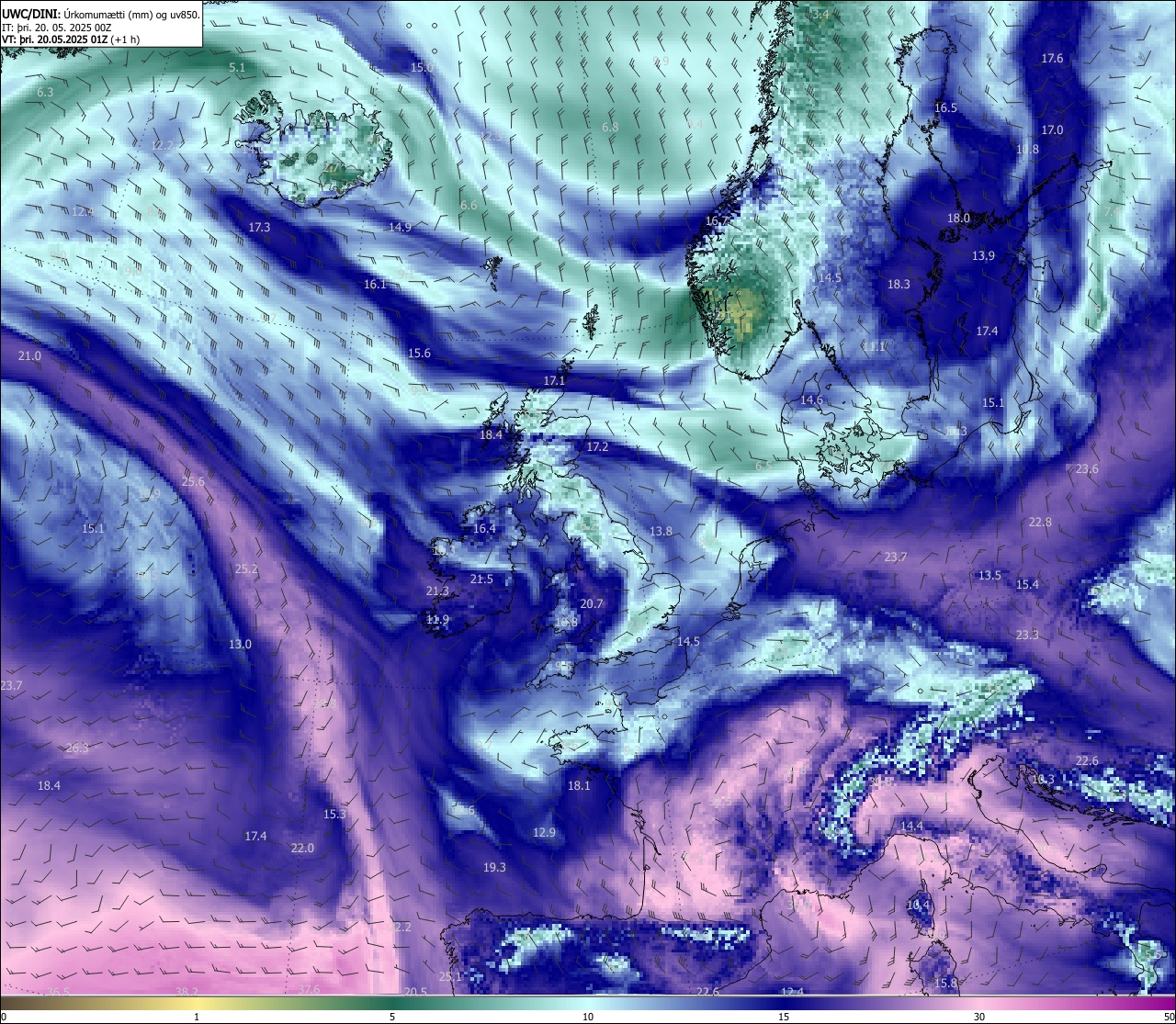Click the 14.9 value on the map
This screenshot has width=1176, height=1024.
pos(400,227)
